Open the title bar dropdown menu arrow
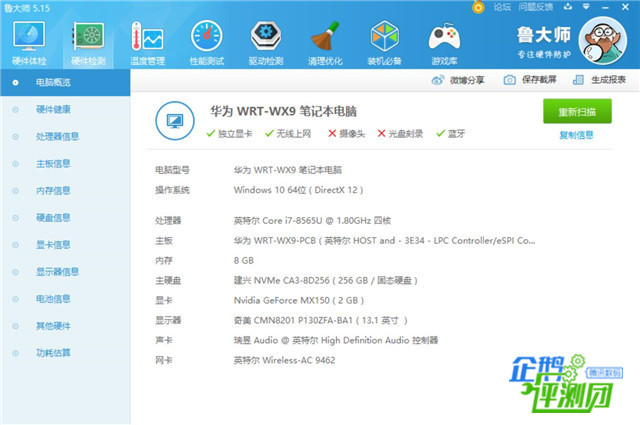The width and height of the screenshot is (640, 425). (586, 7)
